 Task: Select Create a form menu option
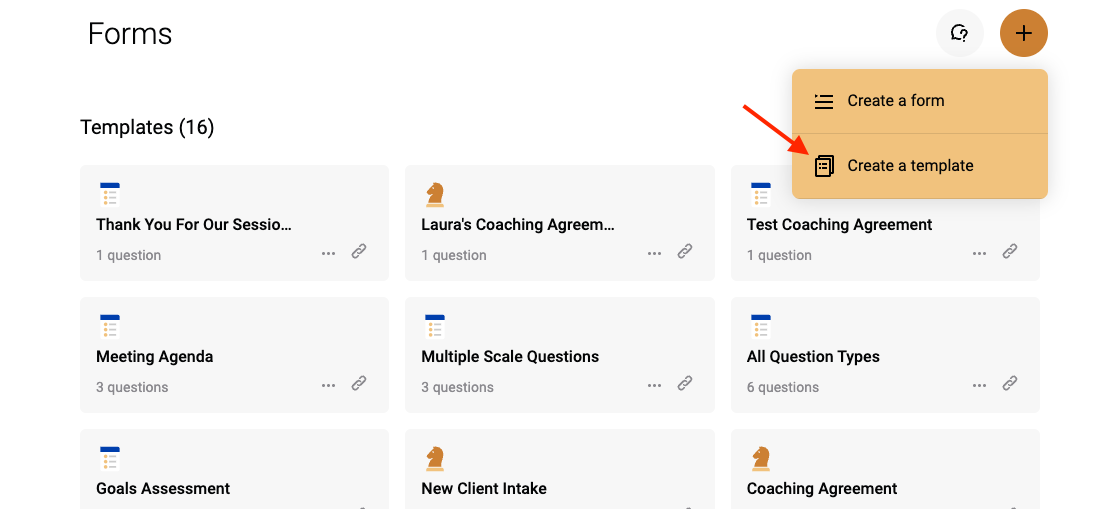(919, 101)
